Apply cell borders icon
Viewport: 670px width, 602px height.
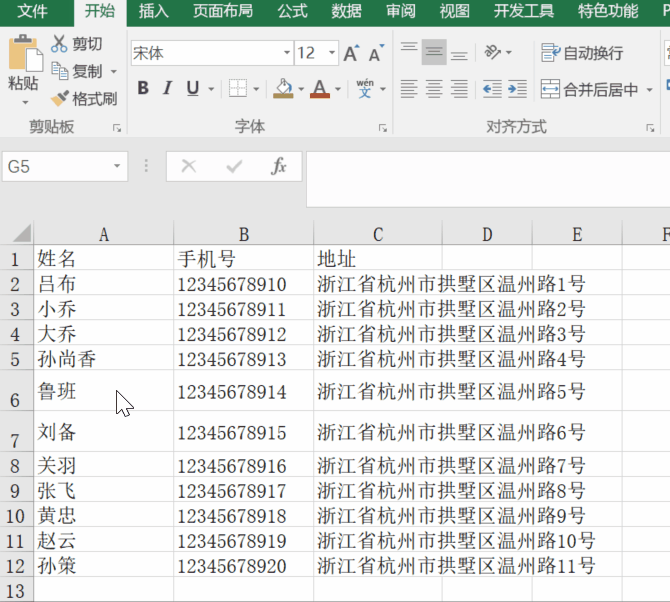coord(238,88)
